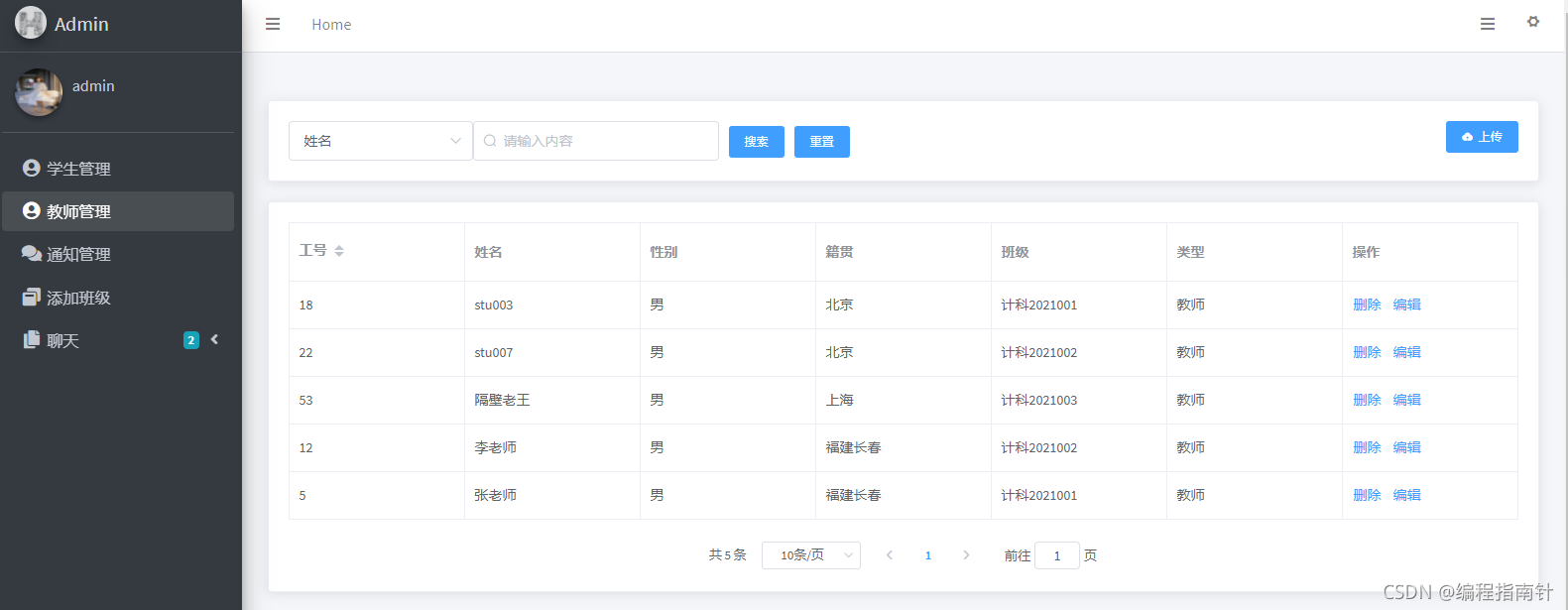Screen dimensions: 1568x610
Task: Delete the 李老师 row
Action: pyautogui.click(x=1367, y=447)
